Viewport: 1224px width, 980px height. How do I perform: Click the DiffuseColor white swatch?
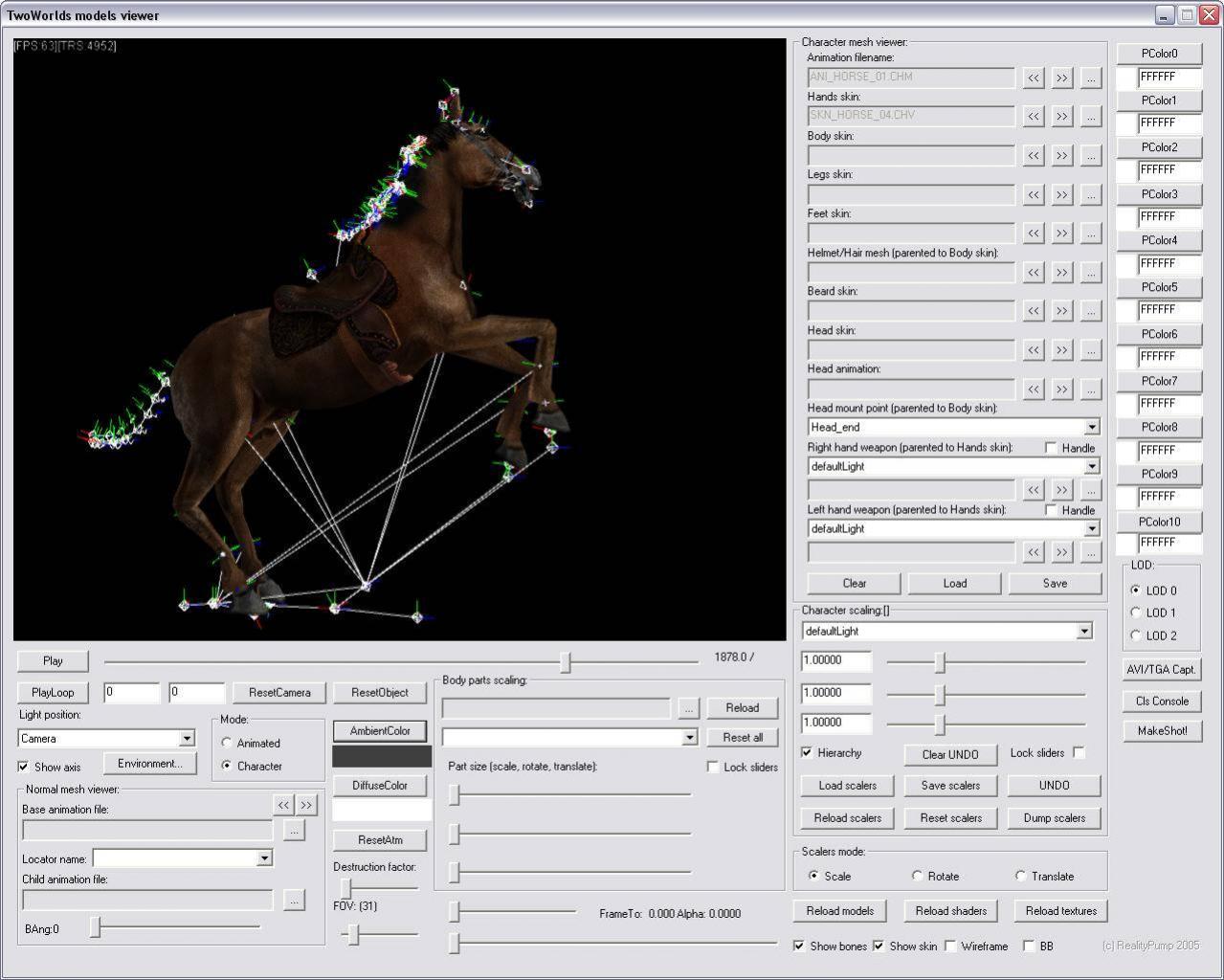click(382, 811)
